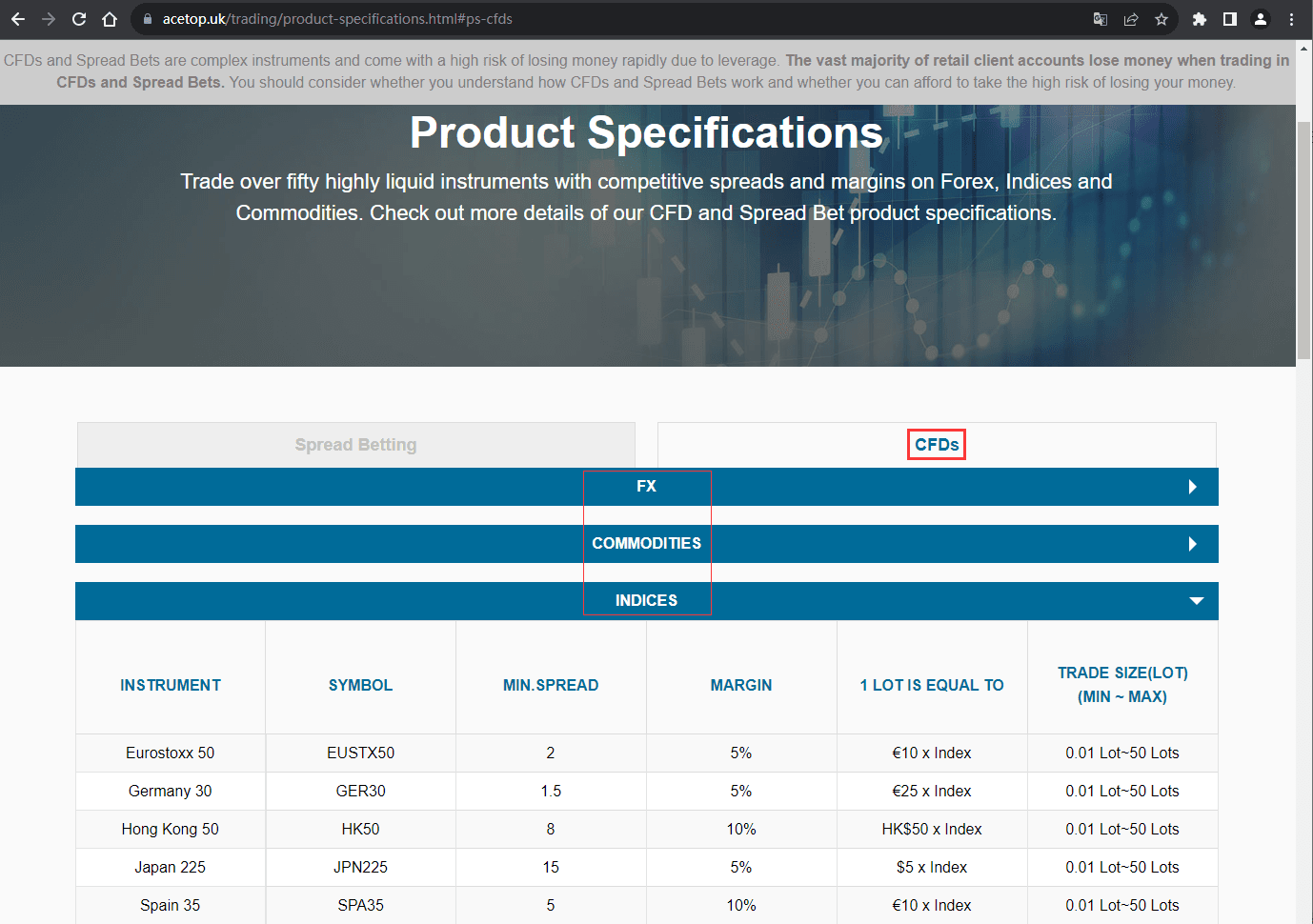Click the HK50 symbol cell
The width and height of the screenshot is (1313, 924).
pyautogui.click(x=360, y=830)
